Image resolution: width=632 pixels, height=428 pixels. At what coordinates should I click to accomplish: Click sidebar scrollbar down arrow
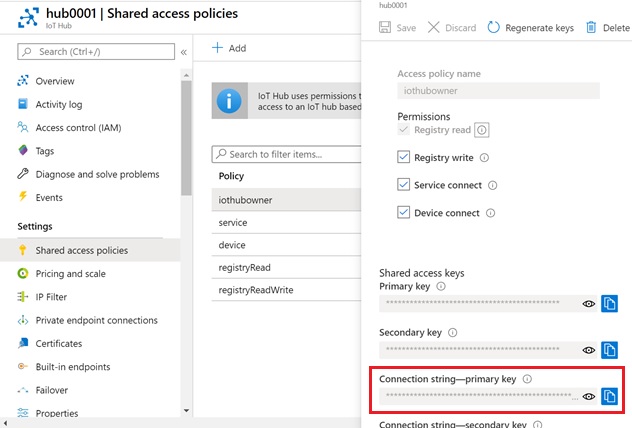(186, 411)
